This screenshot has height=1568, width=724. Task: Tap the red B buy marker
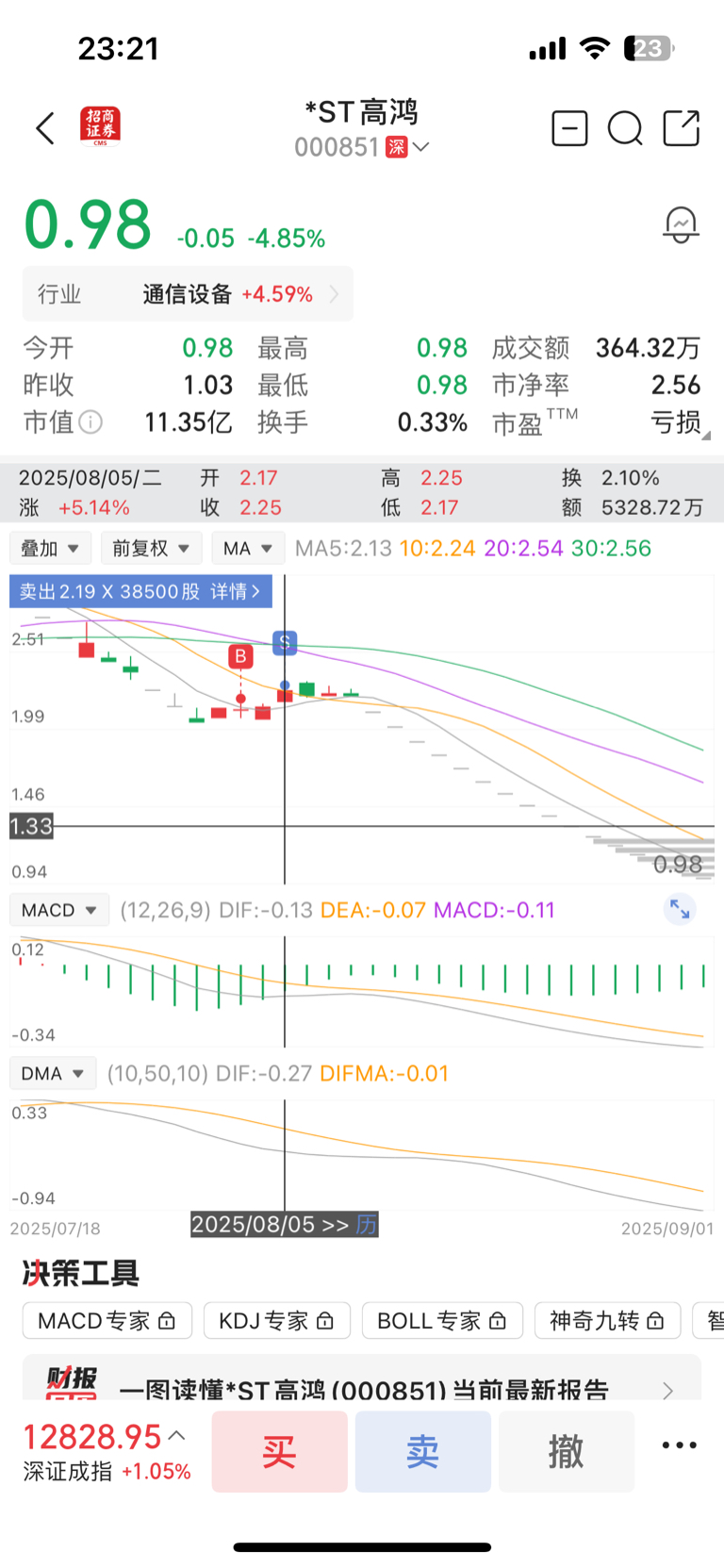[240, 656]
